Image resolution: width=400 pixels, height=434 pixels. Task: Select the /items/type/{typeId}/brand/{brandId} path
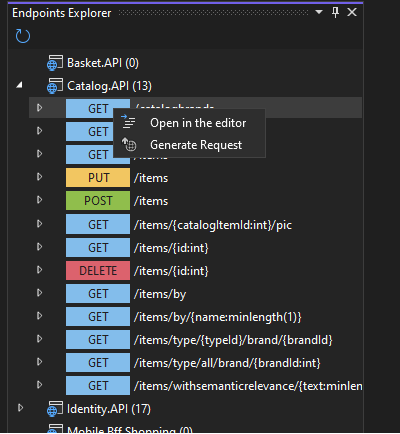pyautogui.click(x=233, y=340)
